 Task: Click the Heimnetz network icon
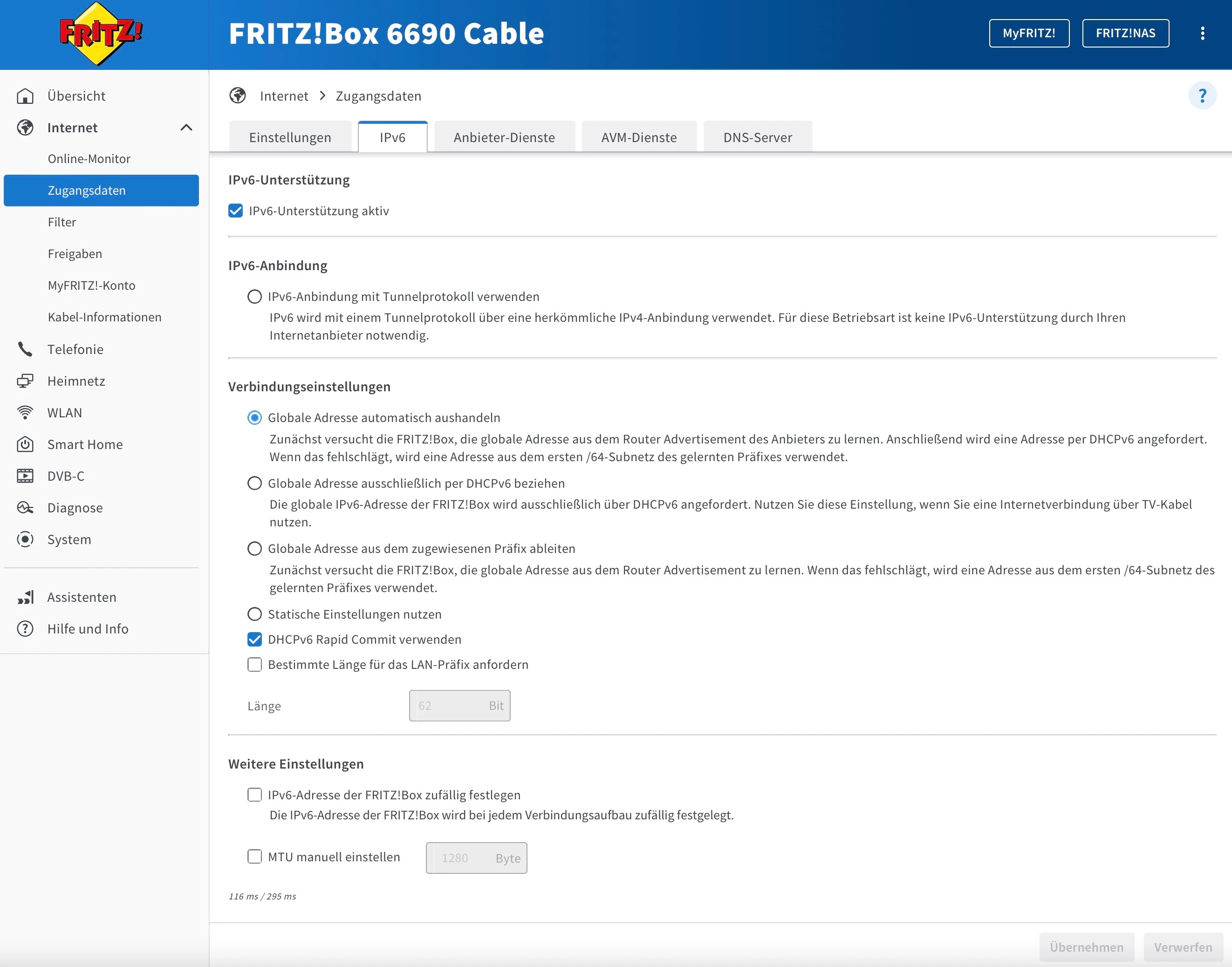25,381
